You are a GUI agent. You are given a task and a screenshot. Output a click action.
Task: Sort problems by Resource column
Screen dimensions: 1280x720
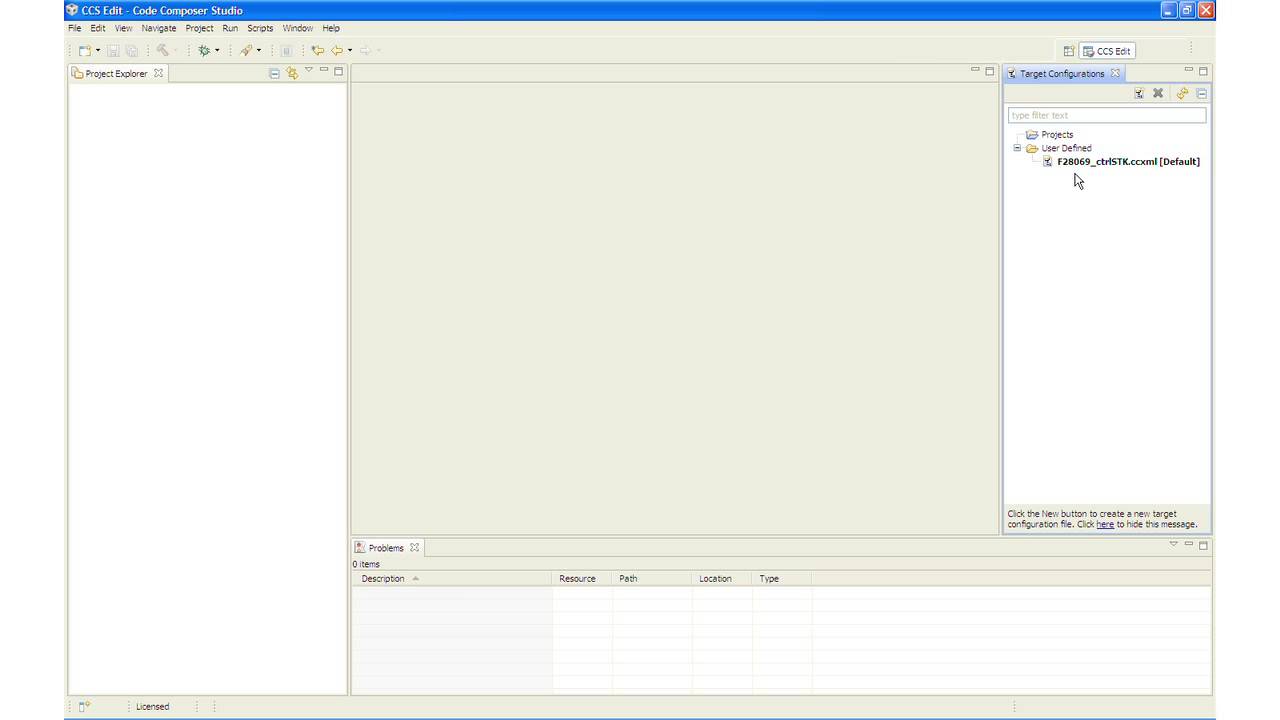[x=582, y=578]
